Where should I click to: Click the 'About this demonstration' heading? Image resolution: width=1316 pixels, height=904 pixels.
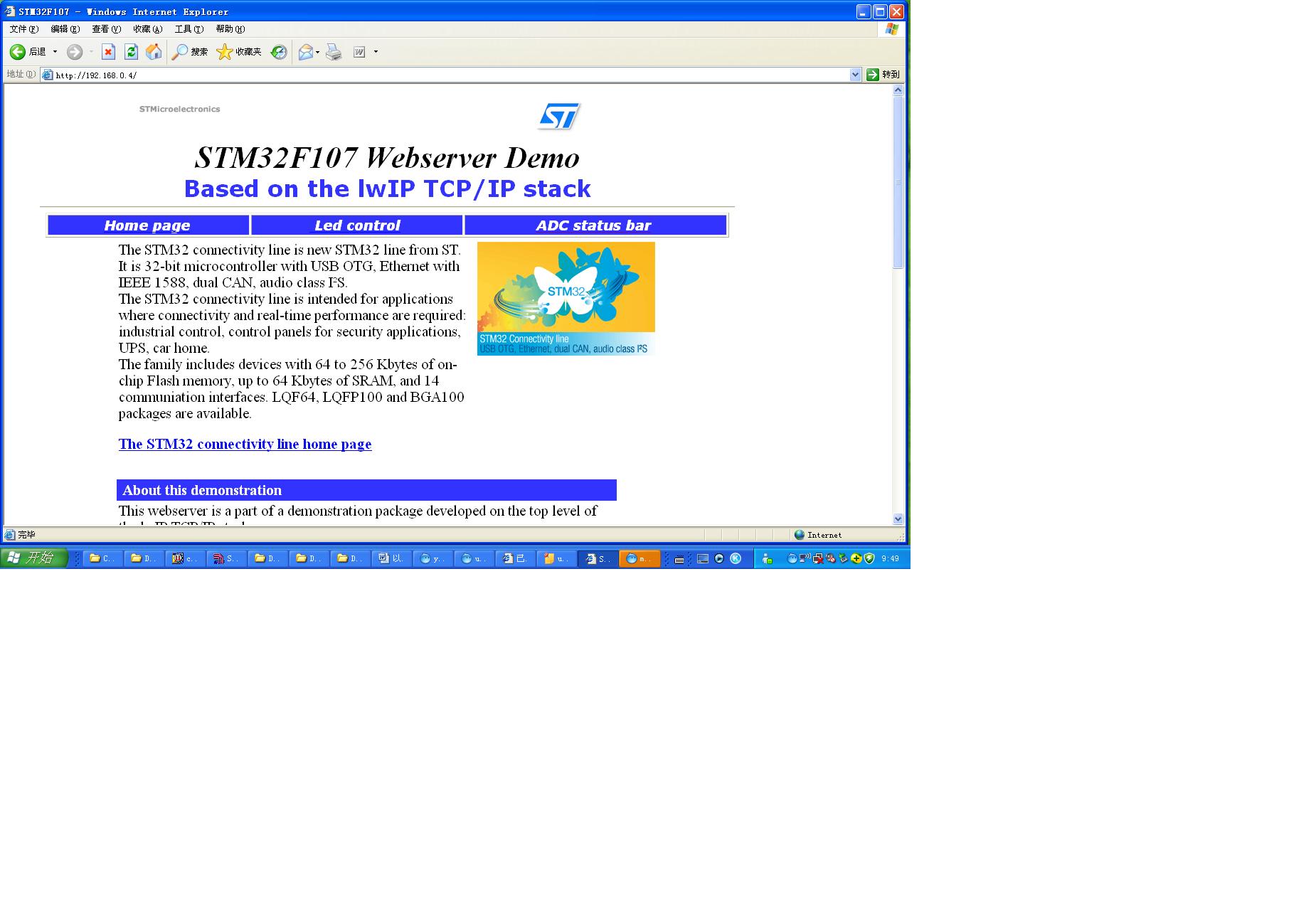click(202, 490)
